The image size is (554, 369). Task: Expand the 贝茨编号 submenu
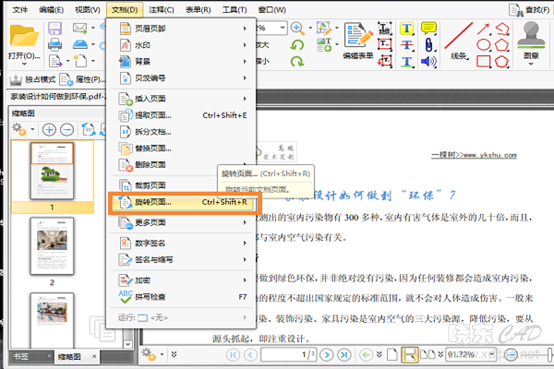(182, 78)
